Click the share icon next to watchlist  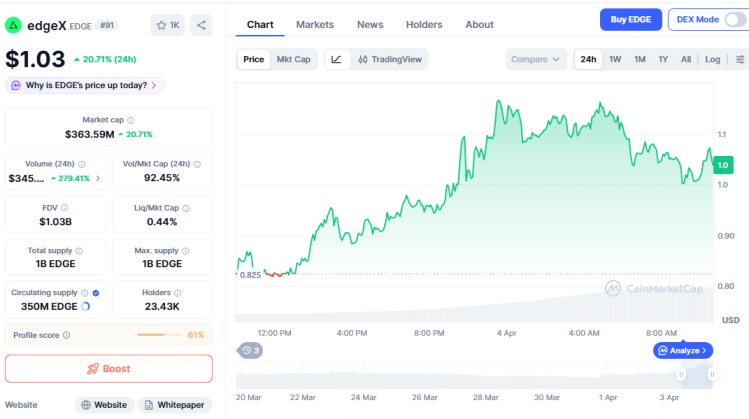coord(201,25)
